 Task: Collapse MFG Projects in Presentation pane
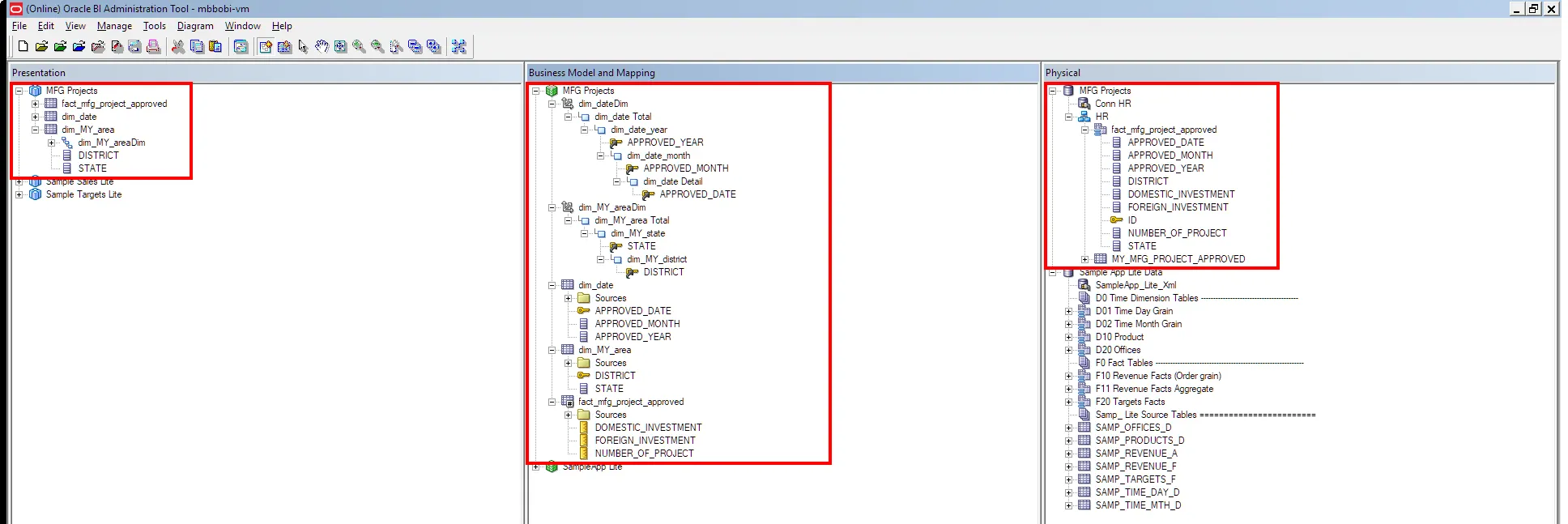point(19,91)
